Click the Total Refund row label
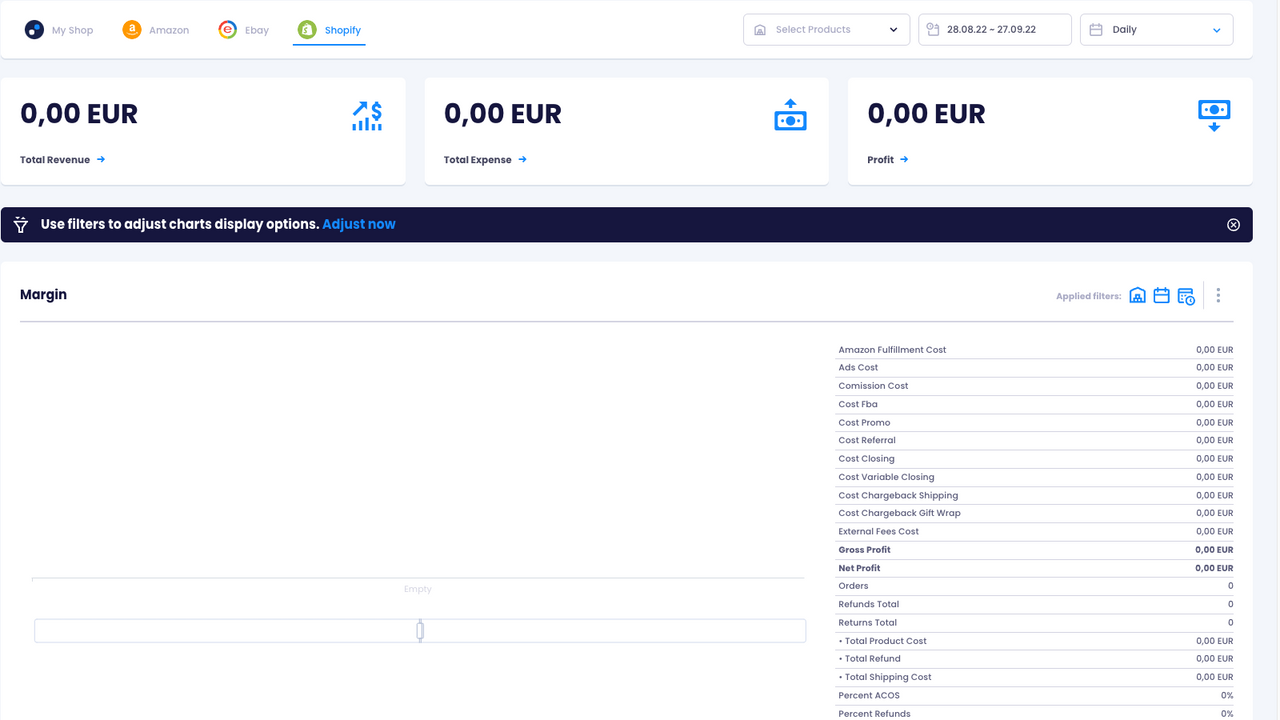 click(x=869, y=659)
